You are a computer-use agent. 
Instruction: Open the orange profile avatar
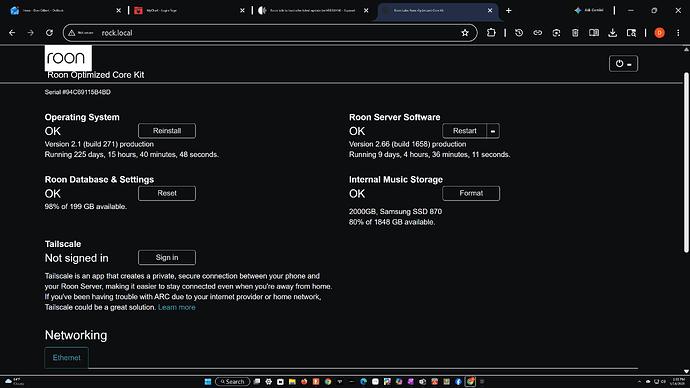pyautogui.click(x=659, y=33)
